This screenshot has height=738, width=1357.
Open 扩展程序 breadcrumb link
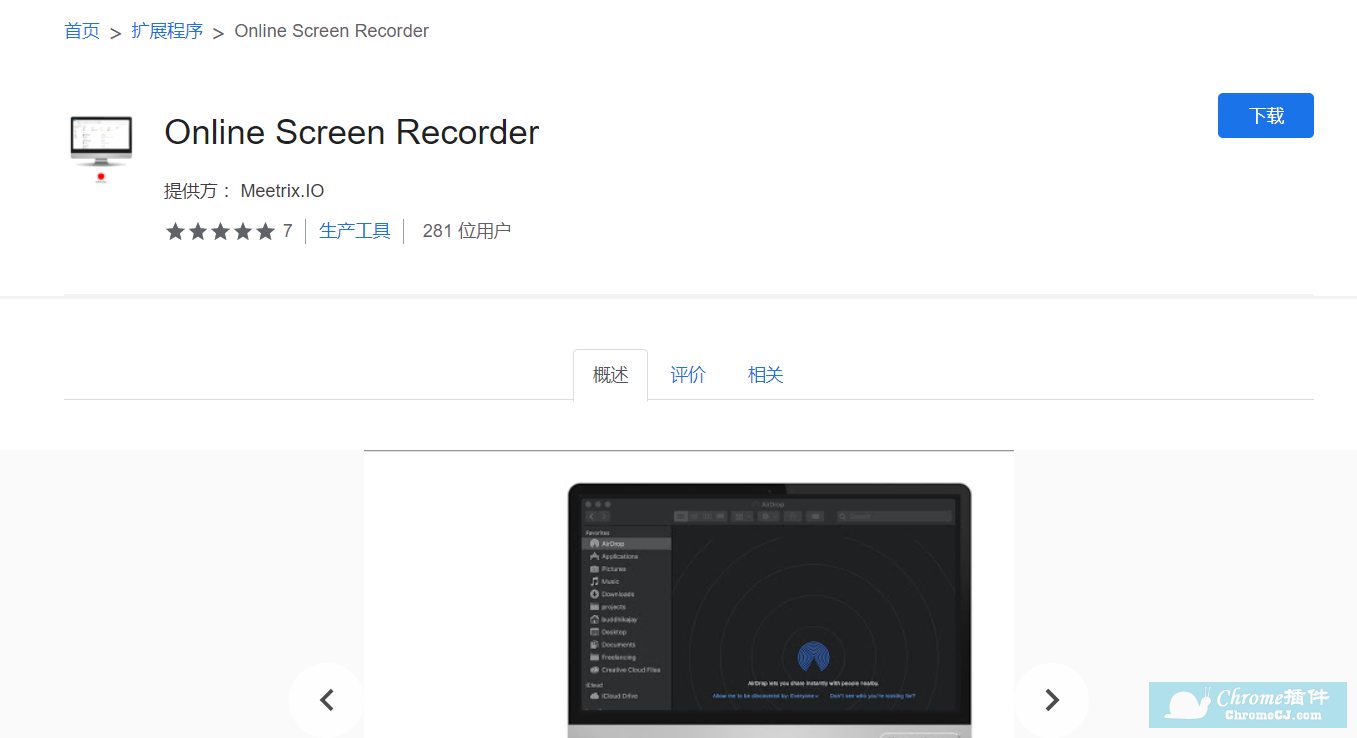pyautogui.click(x=167, y=31)
